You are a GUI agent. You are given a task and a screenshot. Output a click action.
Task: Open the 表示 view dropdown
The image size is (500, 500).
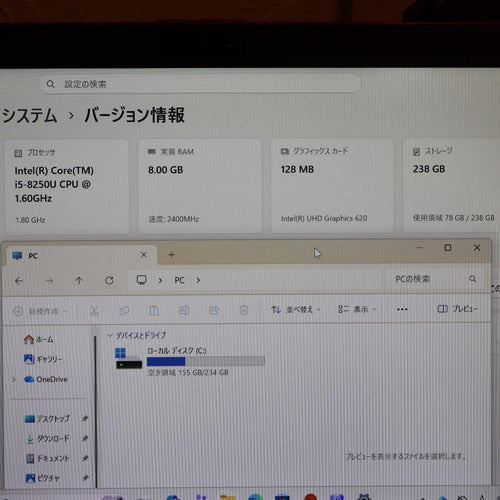coord(357,309)
